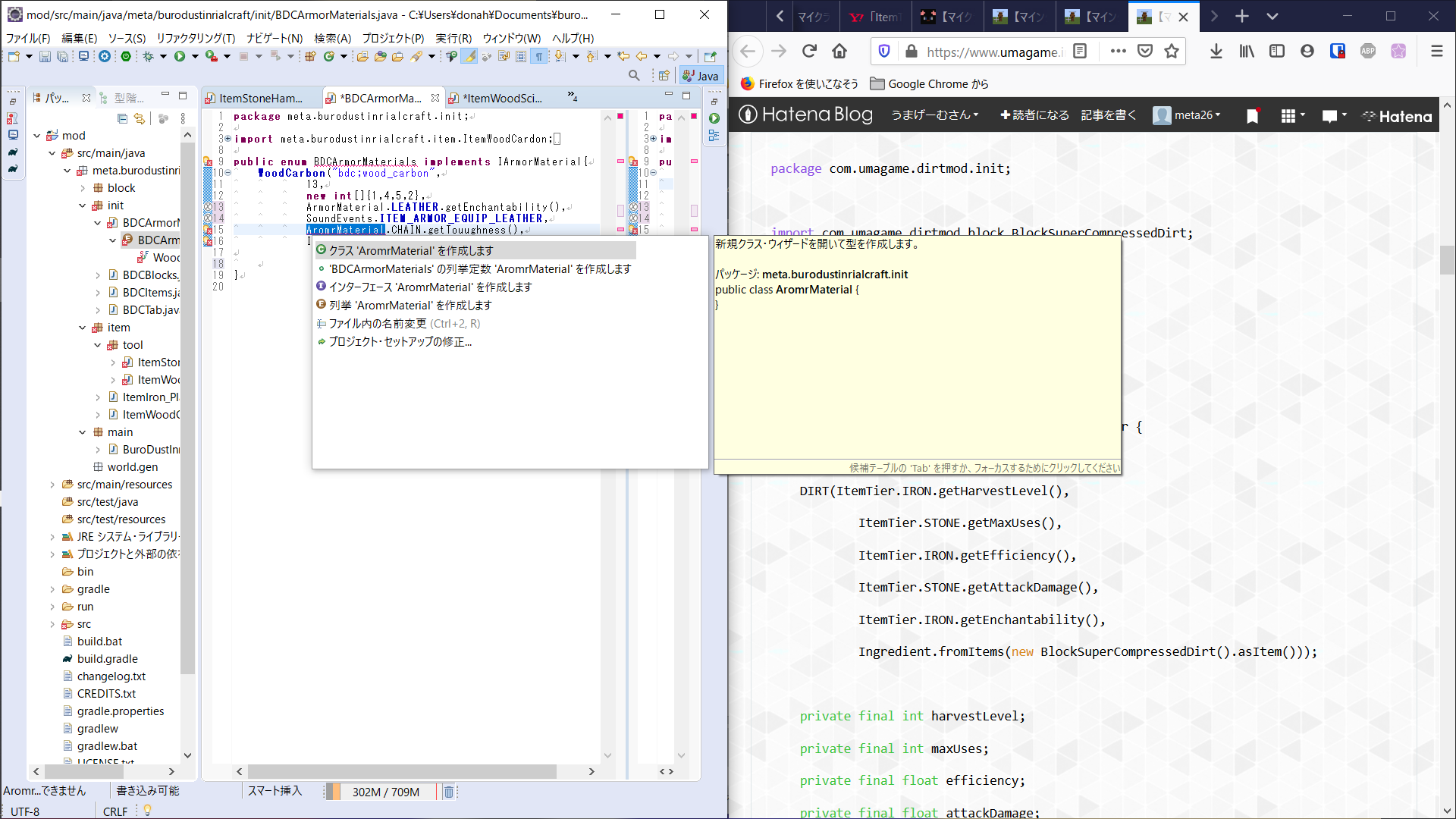Click the toolbar search magnifier icon
1456x819 pixels.
[x=634, y=75]
